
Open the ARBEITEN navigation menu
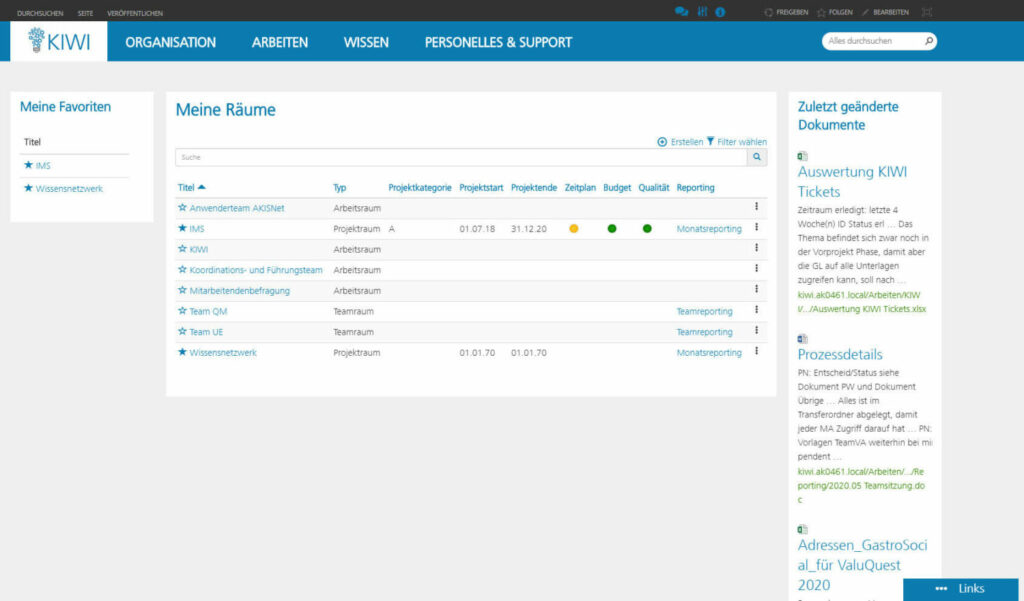(x=279, y=42)
